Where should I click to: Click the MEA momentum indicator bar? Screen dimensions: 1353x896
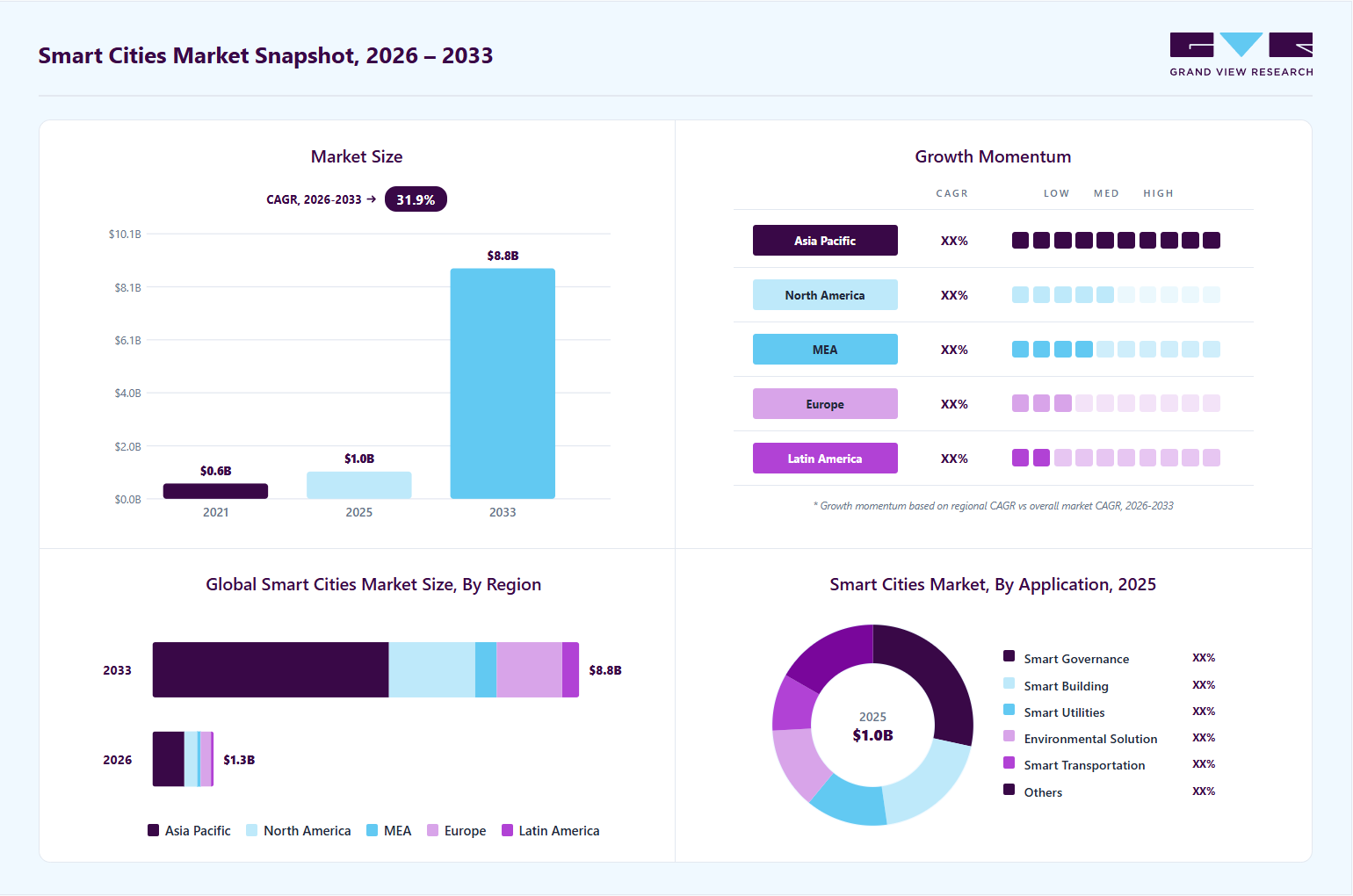(1116, 350)
